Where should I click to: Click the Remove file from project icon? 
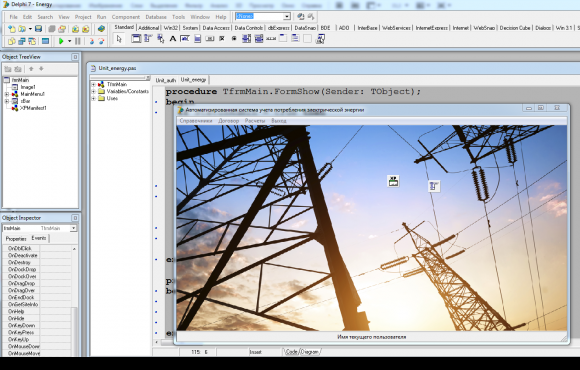pos(85,29)
